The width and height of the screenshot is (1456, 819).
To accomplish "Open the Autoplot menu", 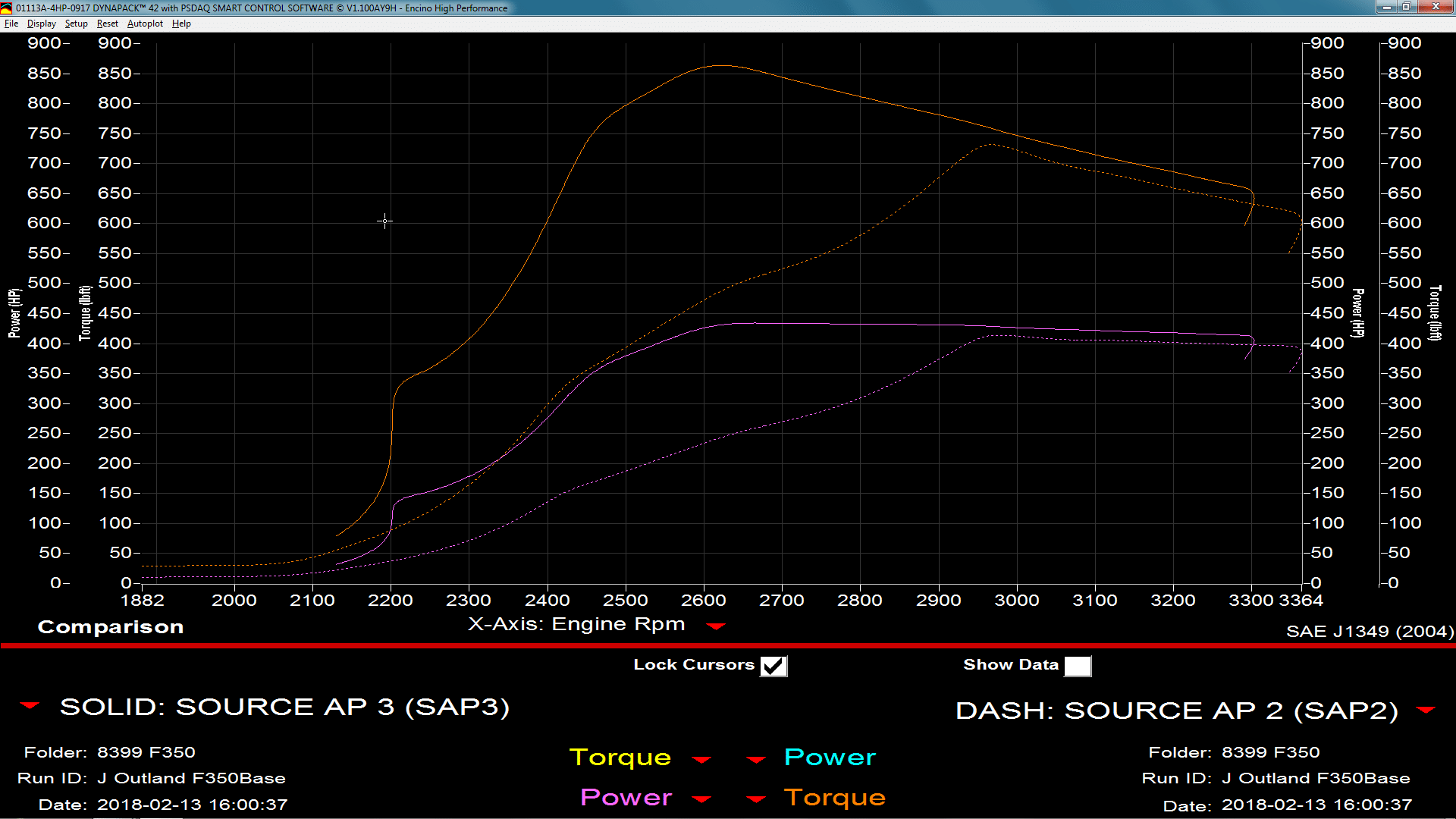I will (144, 24).
